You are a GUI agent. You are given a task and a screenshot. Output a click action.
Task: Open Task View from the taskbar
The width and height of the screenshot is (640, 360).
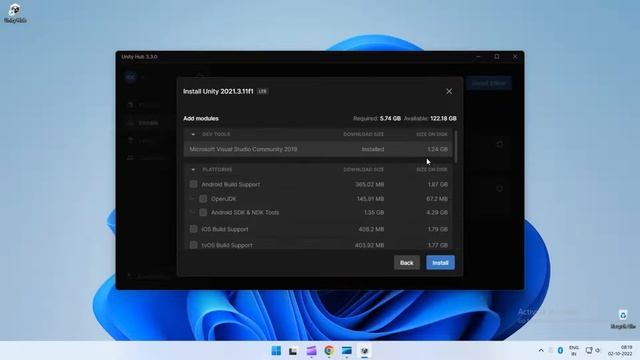[293, 351]
